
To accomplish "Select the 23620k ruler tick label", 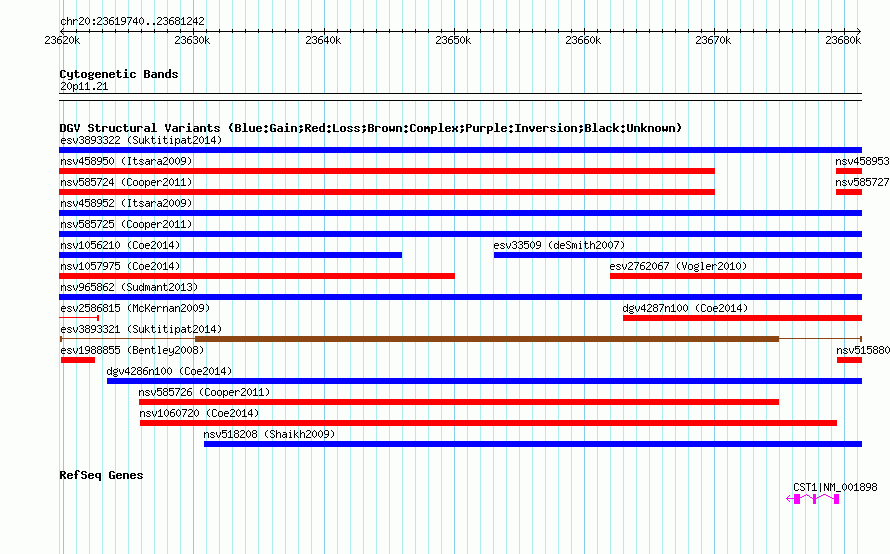I will (x=62, y=40).
